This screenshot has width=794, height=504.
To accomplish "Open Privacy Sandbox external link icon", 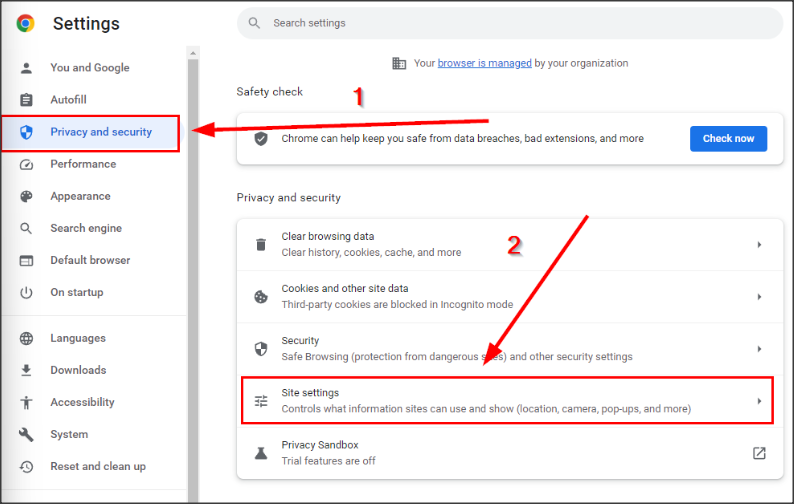I will tap(759, 453).
